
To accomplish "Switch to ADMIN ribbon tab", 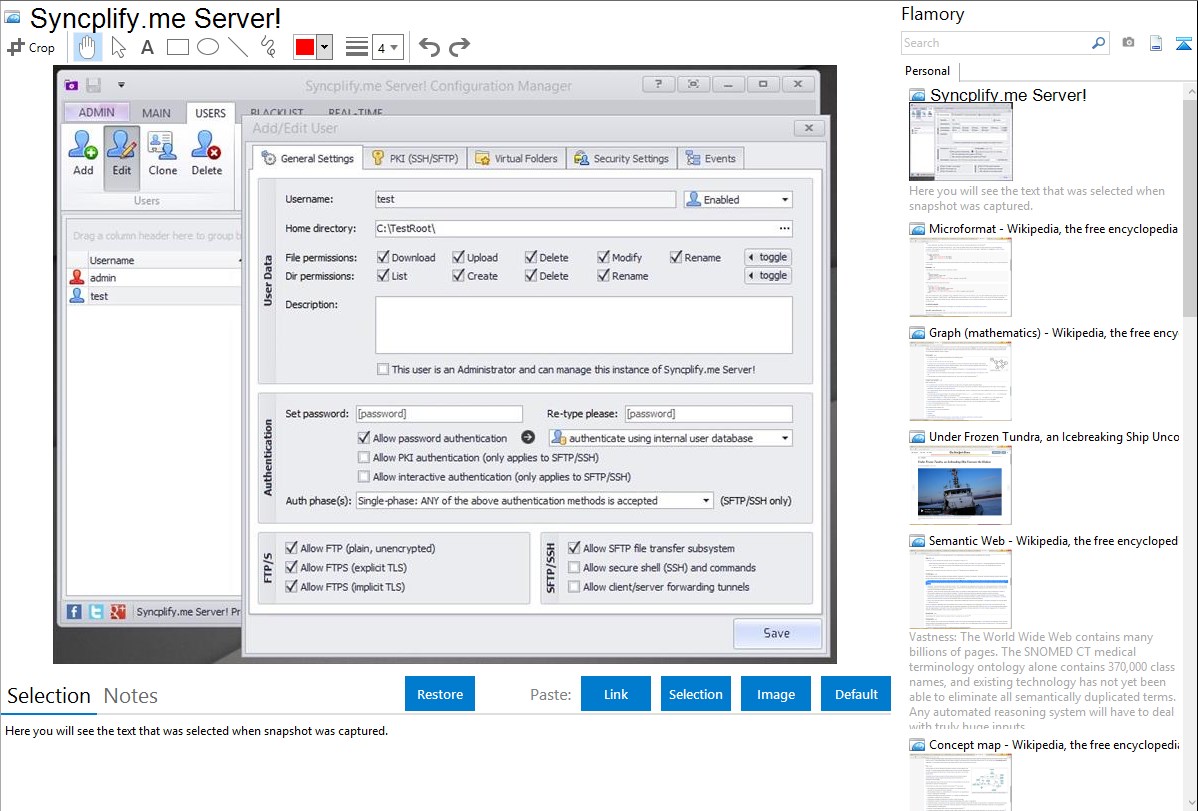I will coord(96,112).
